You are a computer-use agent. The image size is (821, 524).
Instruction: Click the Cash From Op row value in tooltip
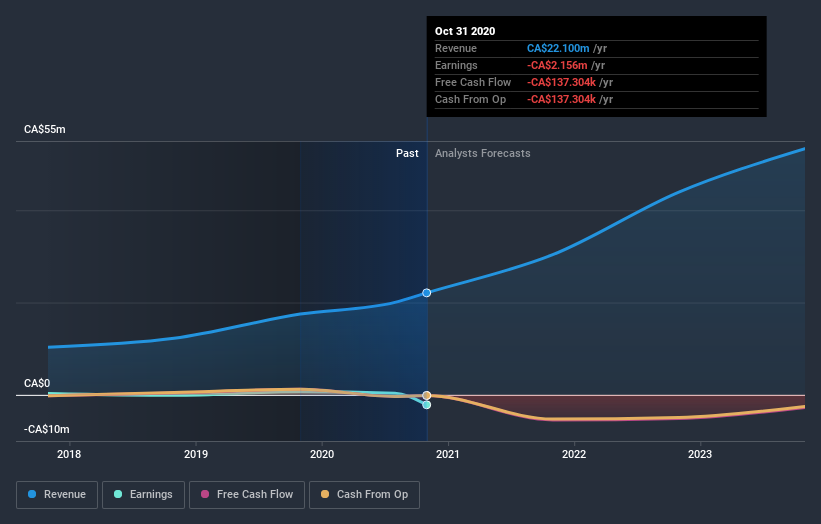(561, 99)
